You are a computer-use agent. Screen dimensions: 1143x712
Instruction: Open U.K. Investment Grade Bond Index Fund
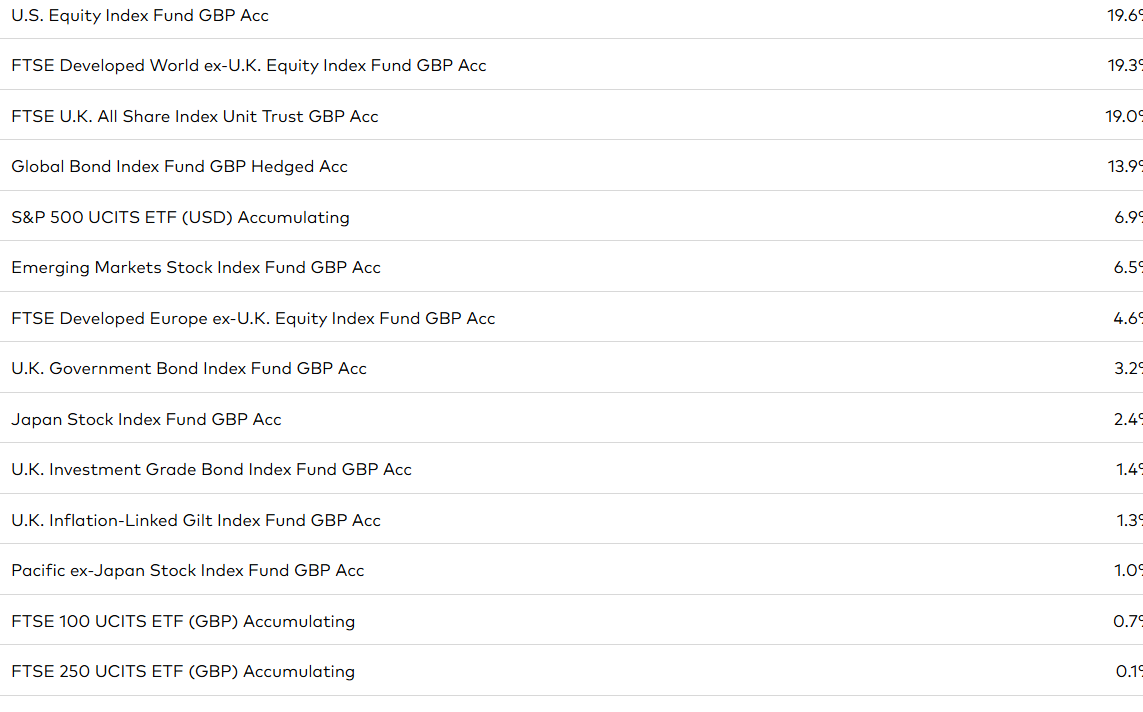point(211,470)
